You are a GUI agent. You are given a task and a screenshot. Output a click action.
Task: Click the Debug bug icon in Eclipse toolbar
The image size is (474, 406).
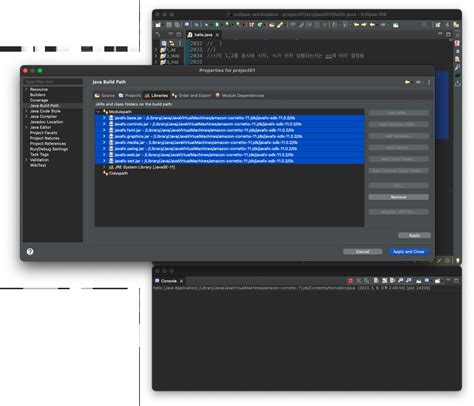tap(206, 25)
